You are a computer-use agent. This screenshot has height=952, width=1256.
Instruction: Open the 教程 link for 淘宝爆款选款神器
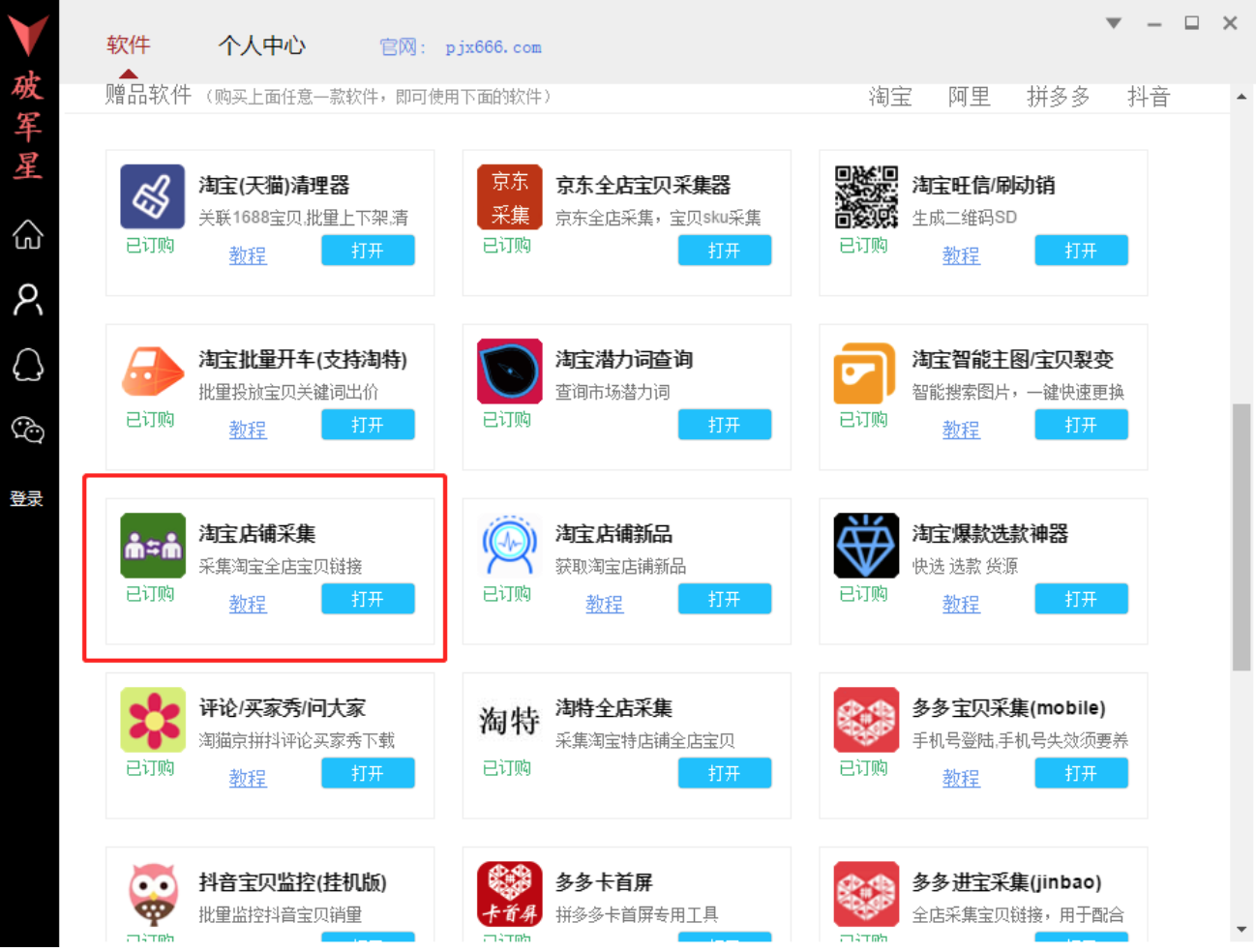tap(961, 604)
